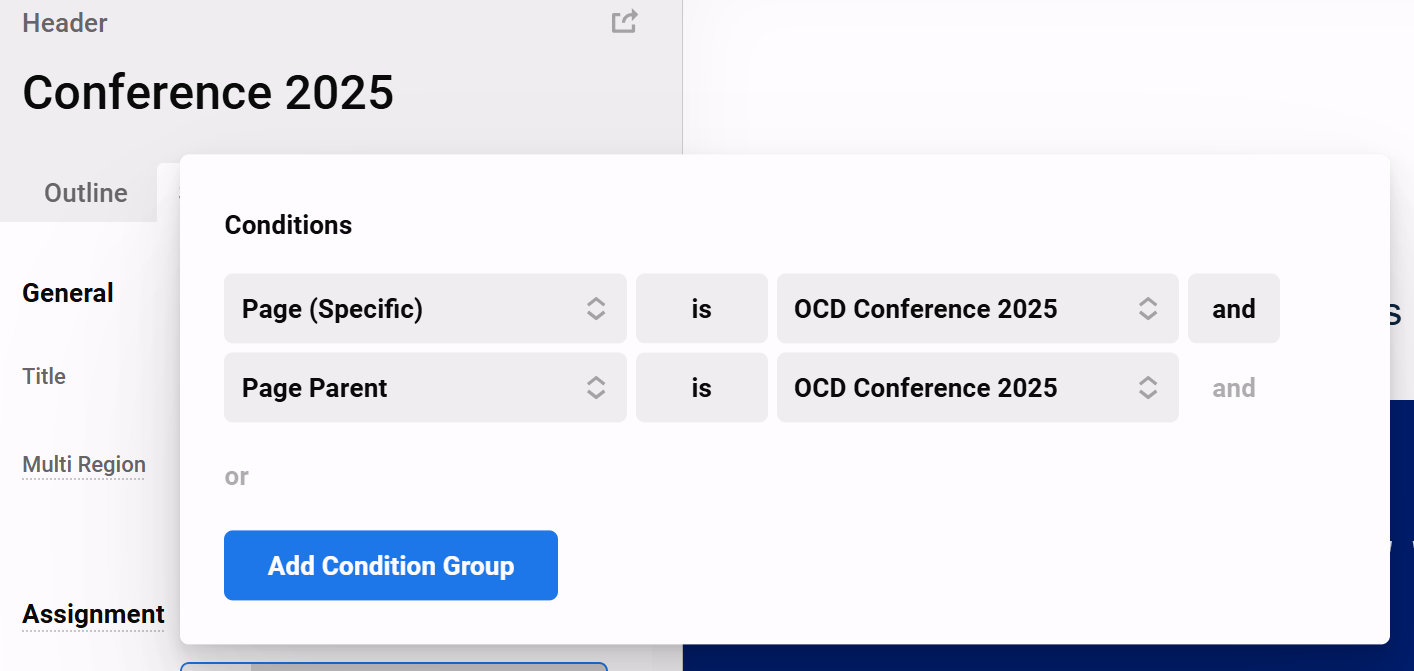This screenshot has height=671, width=1414.
Task: Click chevron arrows on first OCD Conference value
Action: 1148,309
